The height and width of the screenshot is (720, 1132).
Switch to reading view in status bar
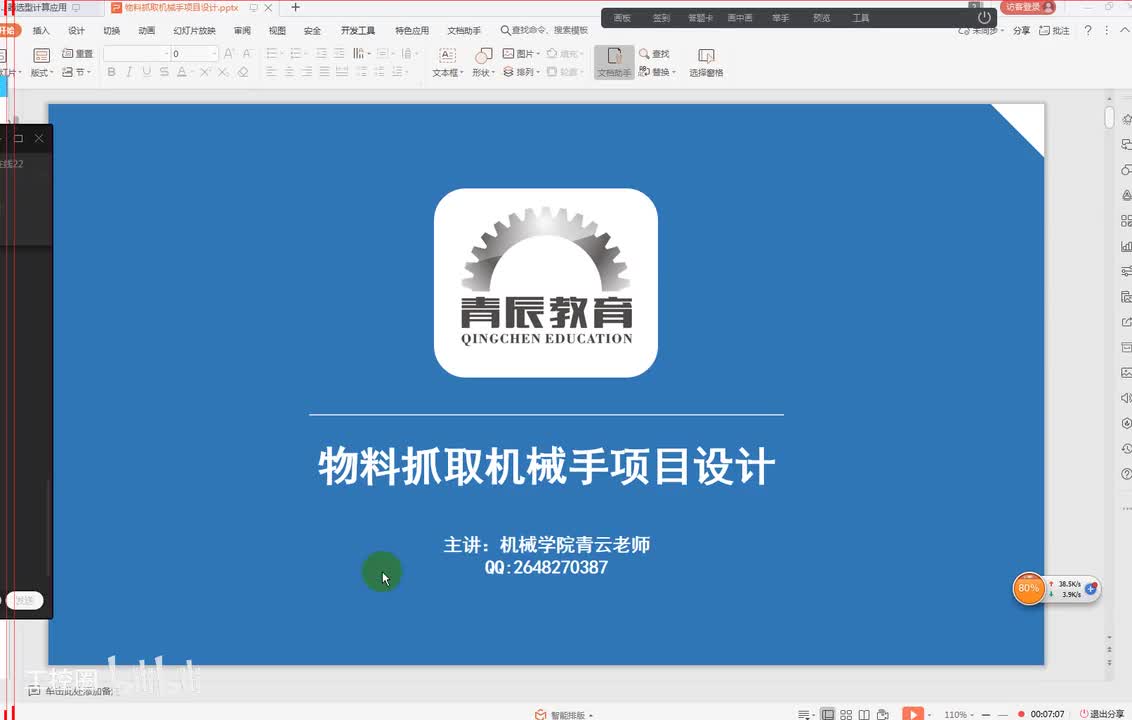coord(864,714)
